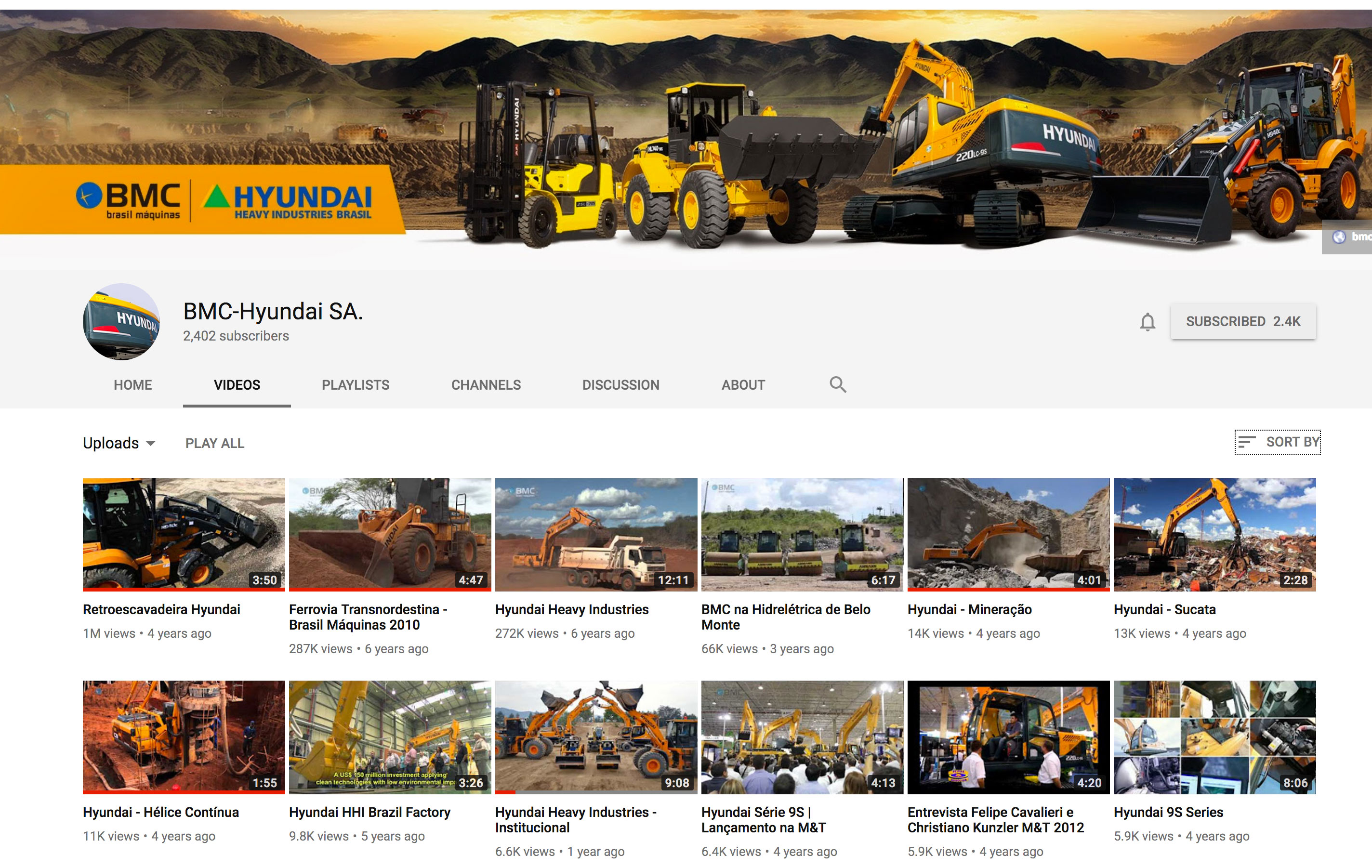Click the 272K views • 6 years ago text
Viewport: 1372px width, 868px height.
[565, 633]
